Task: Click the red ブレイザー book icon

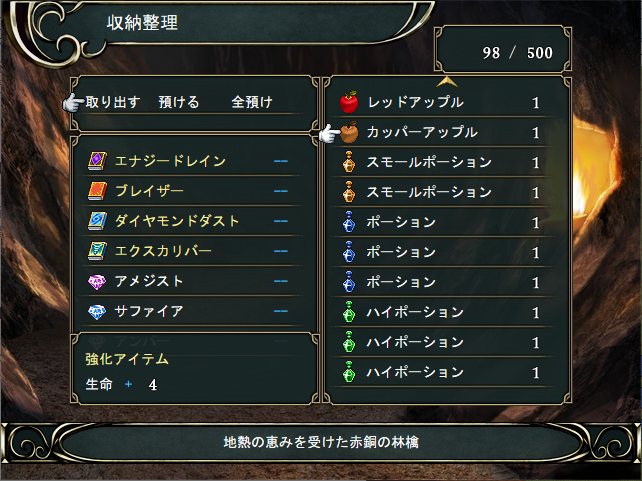Action: click(97, 190)
